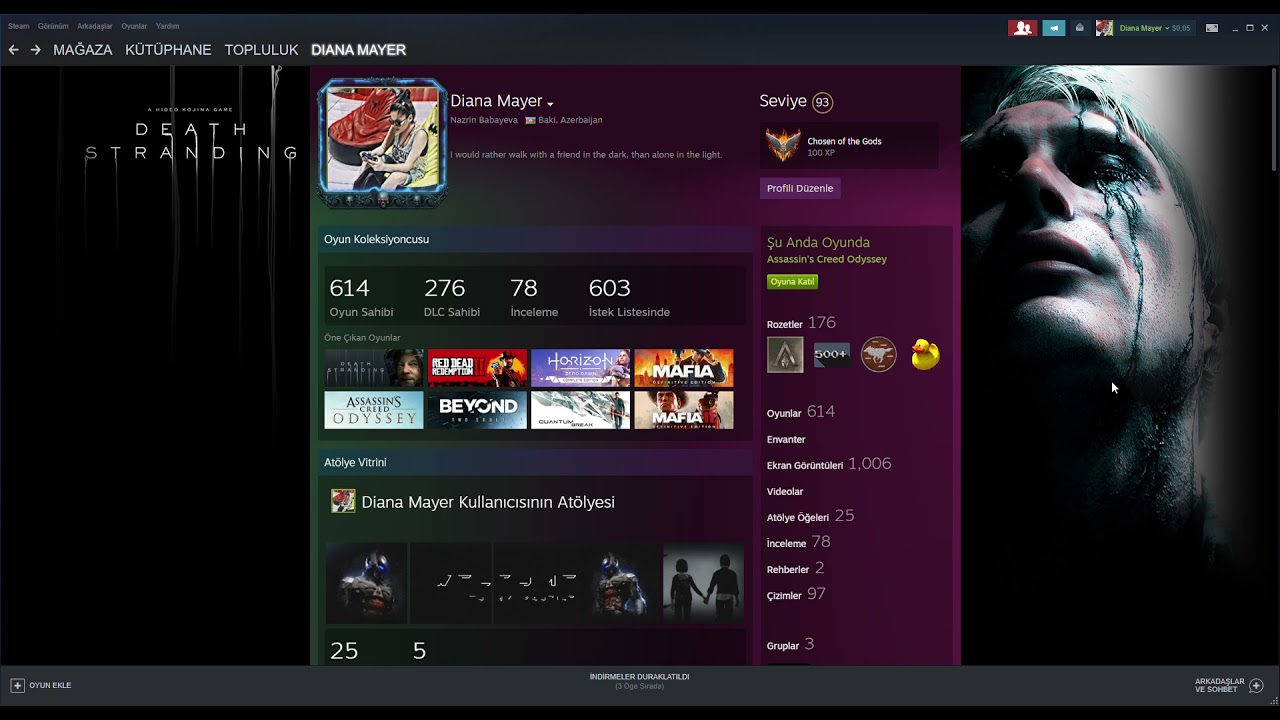Open Horizon Zero Dawn thumbnail
Viewport: 1280px width, 720px height.
(x=580, y=368)
